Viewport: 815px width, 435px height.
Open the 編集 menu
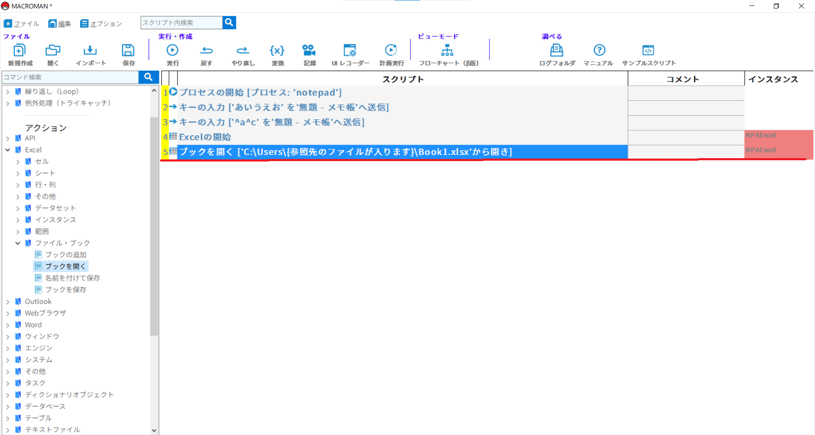[59, 23]
